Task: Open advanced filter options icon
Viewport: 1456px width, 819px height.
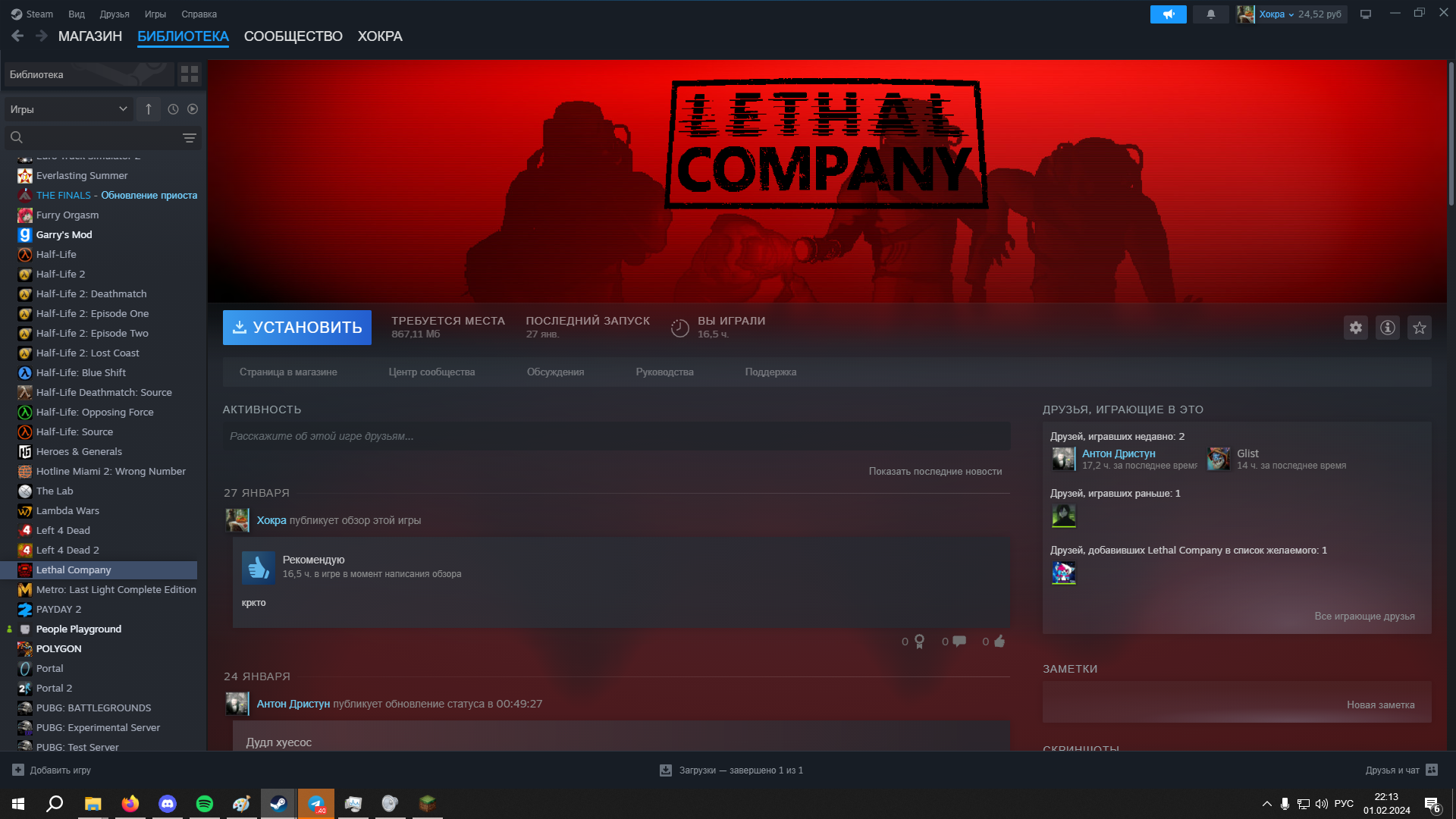Action: click(190, 138)
